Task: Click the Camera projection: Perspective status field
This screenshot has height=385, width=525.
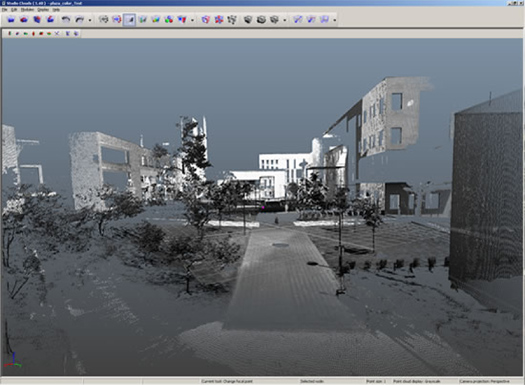Action: (484, 381)
